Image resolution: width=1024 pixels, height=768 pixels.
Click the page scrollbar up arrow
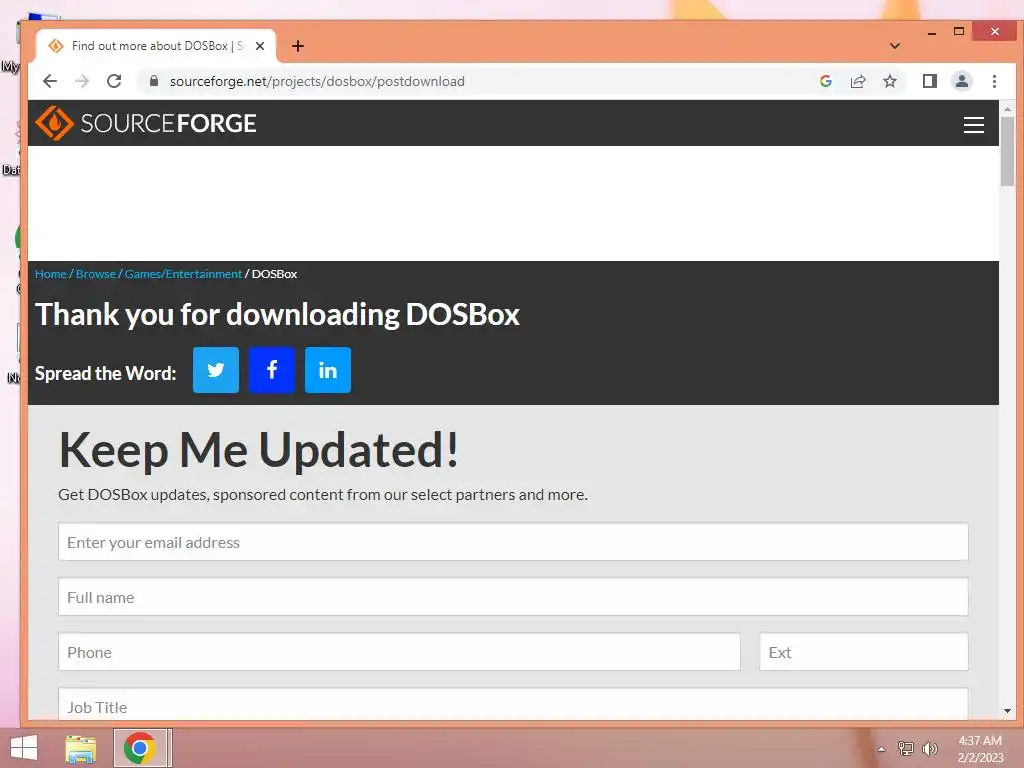[1007, 108]
